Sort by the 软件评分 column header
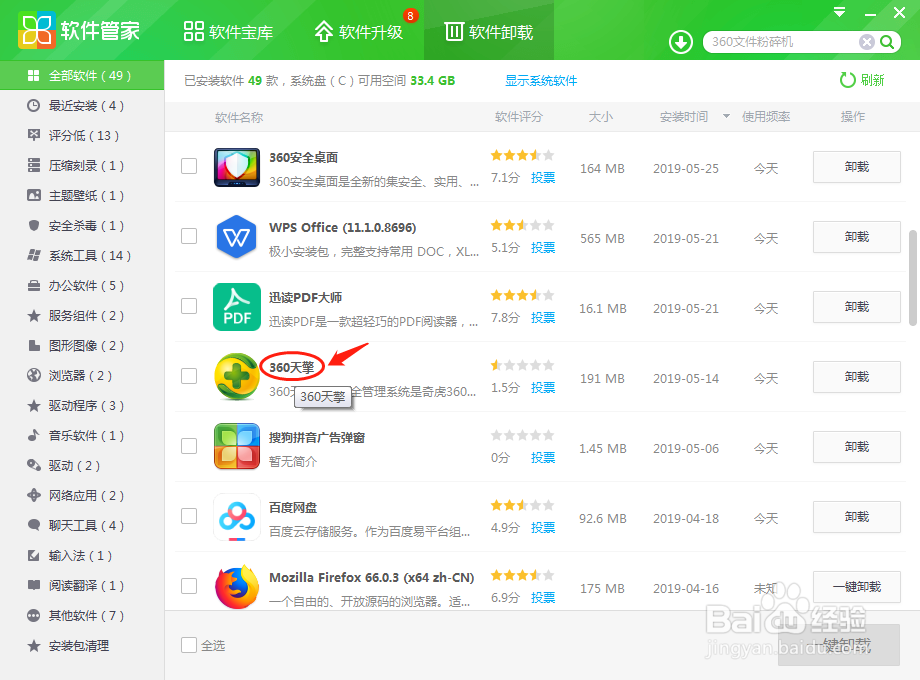The width and height of the screenshot is (920, 680). [x=519, y=117]
